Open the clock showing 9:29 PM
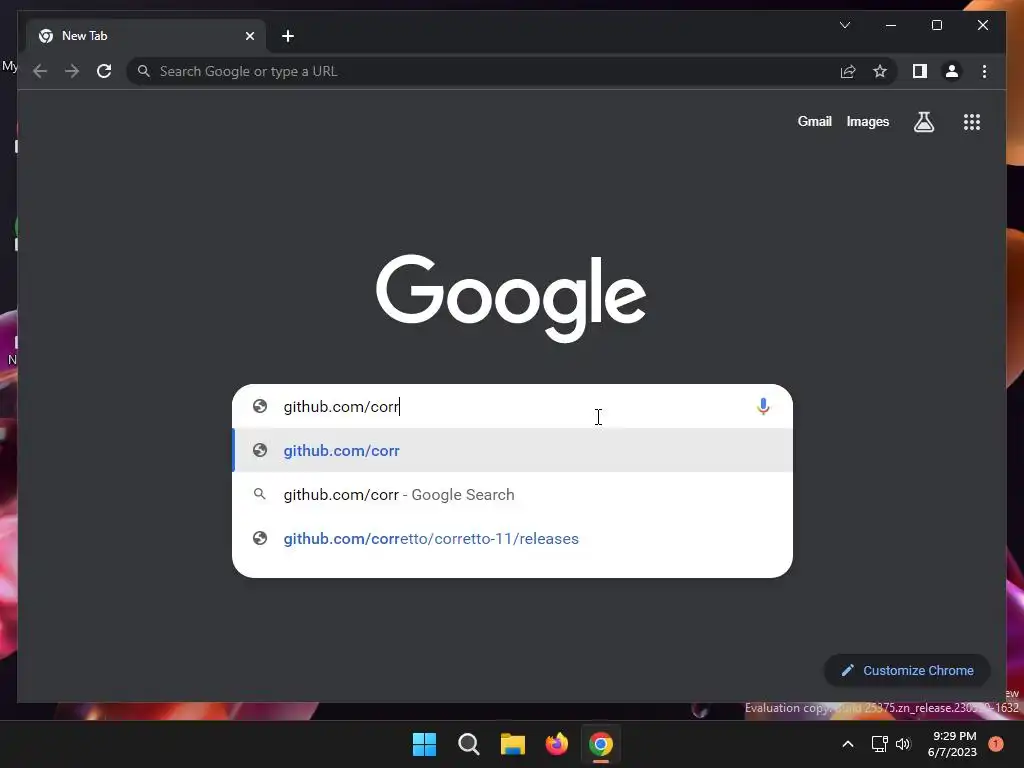The height and width of the screenshot is (768, 1024). 952,744
